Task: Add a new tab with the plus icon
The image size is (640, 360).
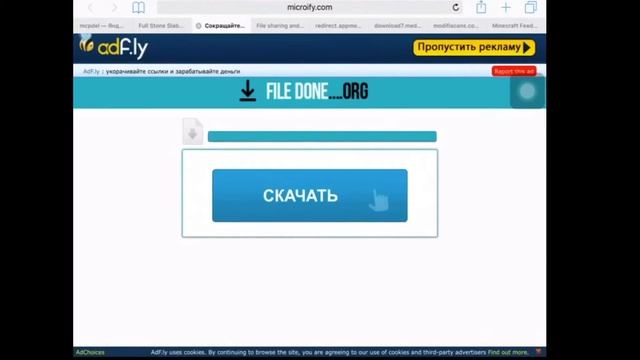Action: [506, 7]
